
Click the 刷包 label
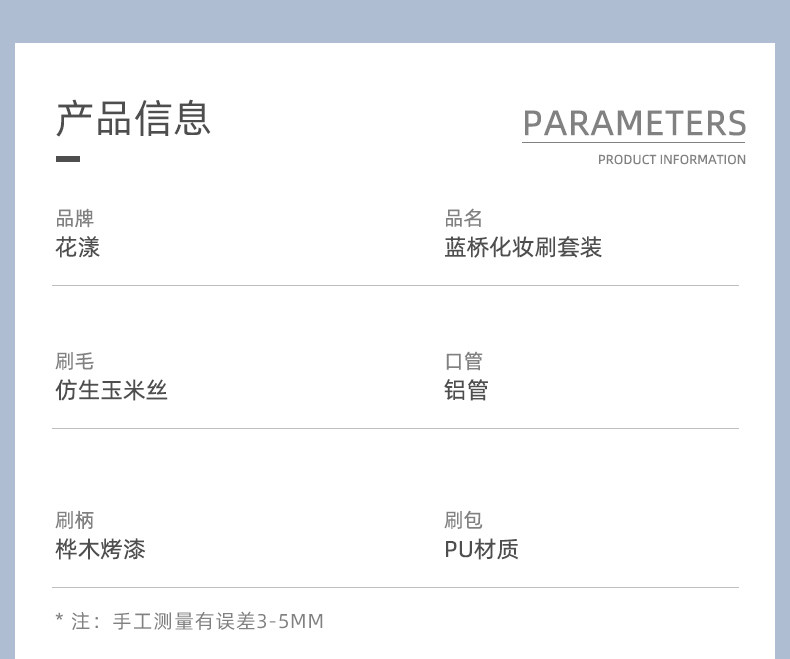[463, 520]
